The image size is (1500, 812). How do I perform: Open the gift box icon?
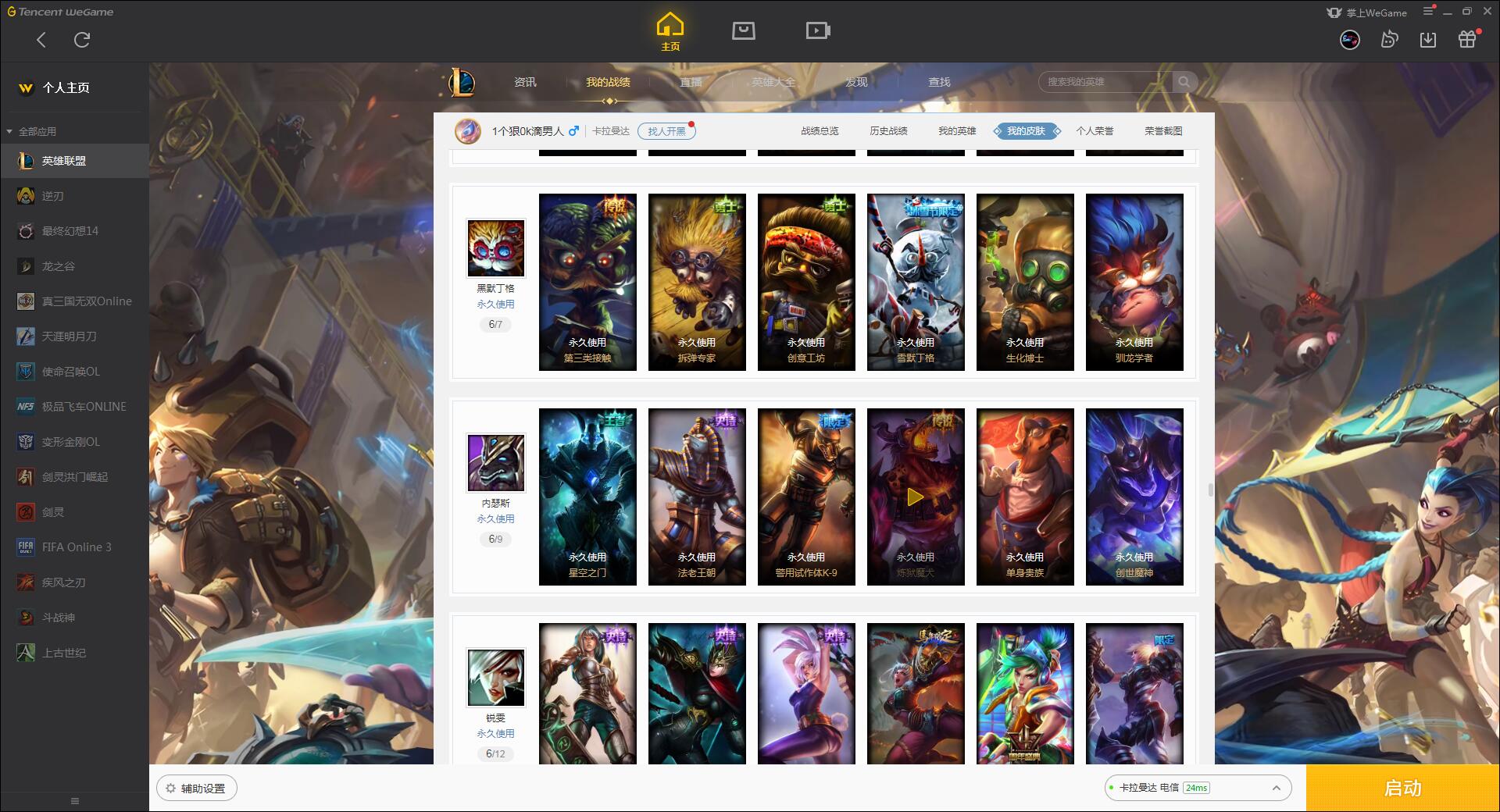(x=1467, y=39)
